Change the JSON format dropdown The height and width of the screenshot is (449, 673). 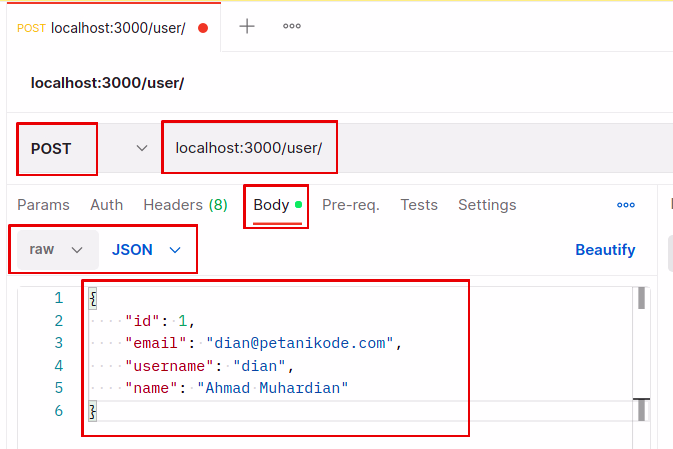[146, 250]
